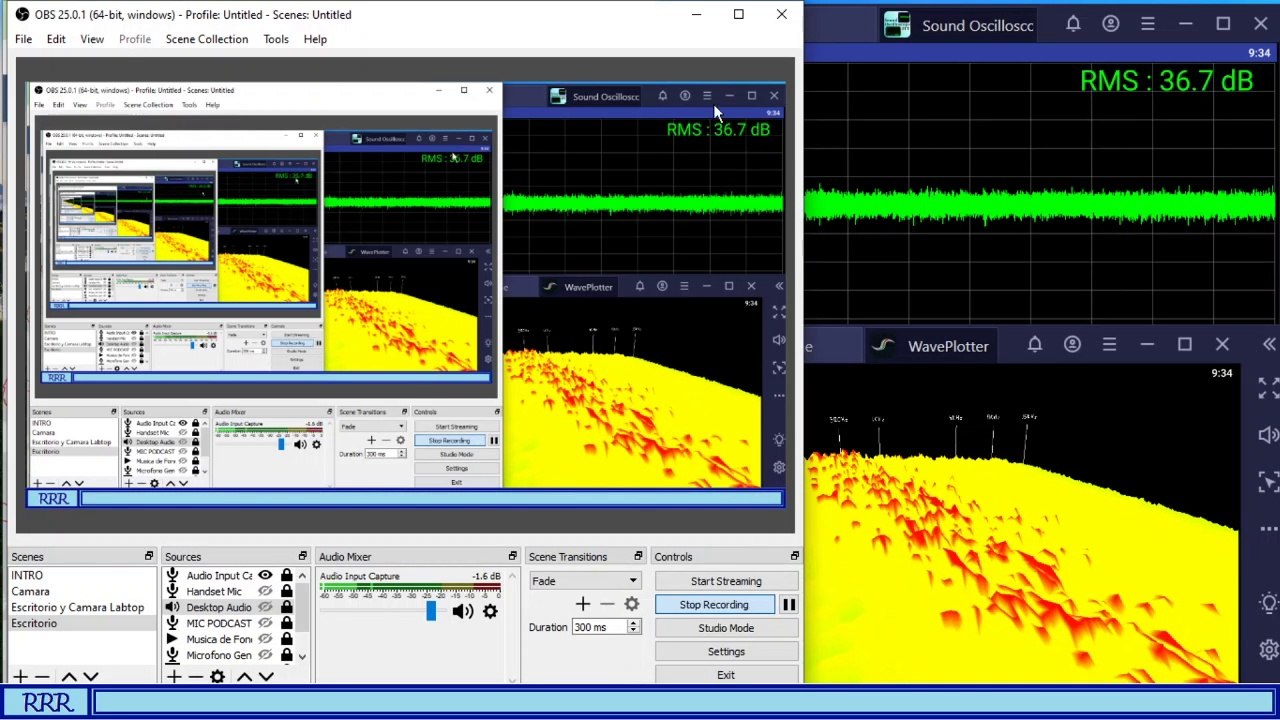This screenshot has width=1280, height=720.
Task: Open the Audio Mixer gear settings
Action: [490, 611]
